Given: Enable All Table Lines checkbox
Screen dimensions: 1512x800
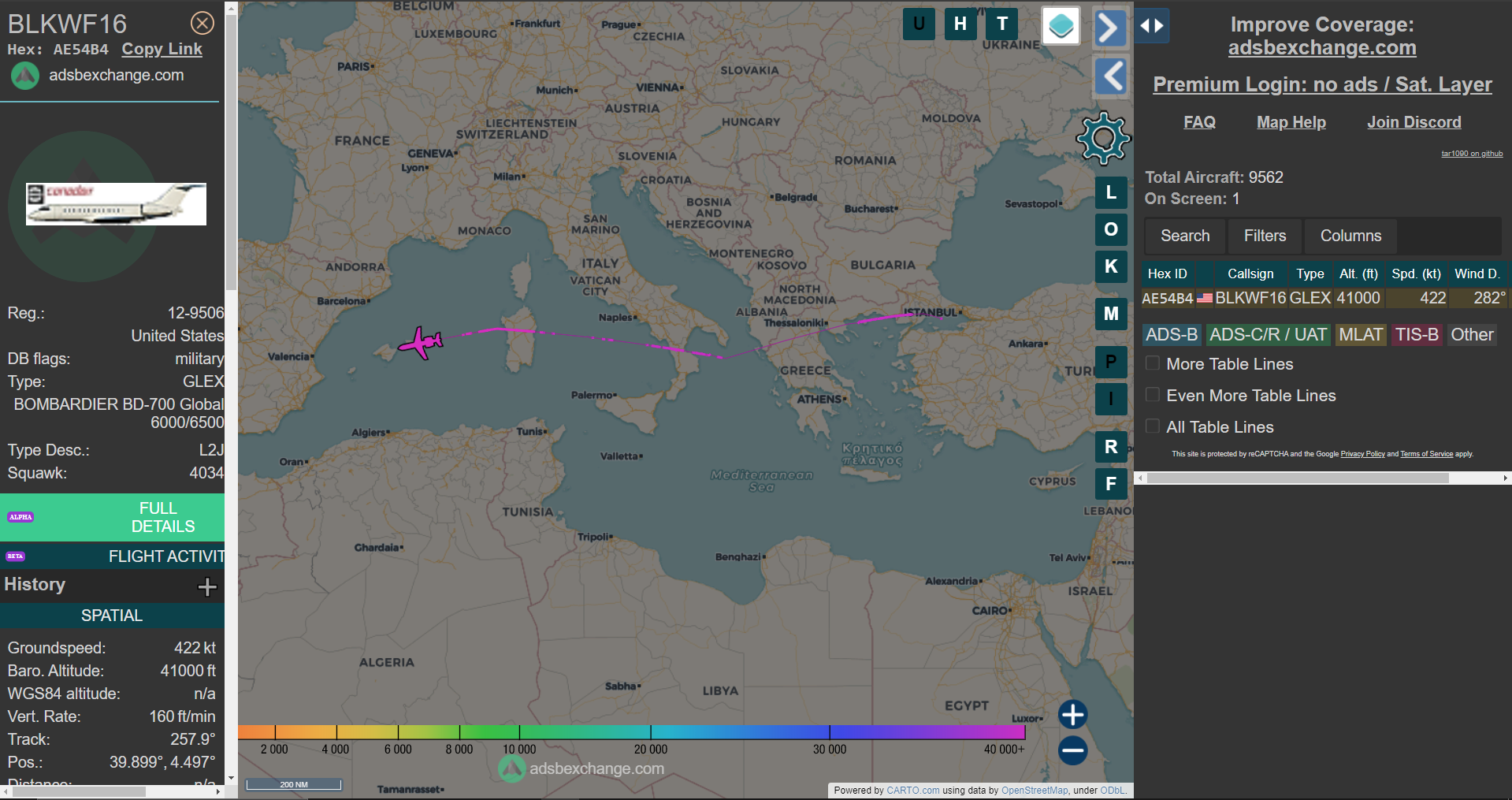Looking at the screenshot, I should pos(1153,426).
